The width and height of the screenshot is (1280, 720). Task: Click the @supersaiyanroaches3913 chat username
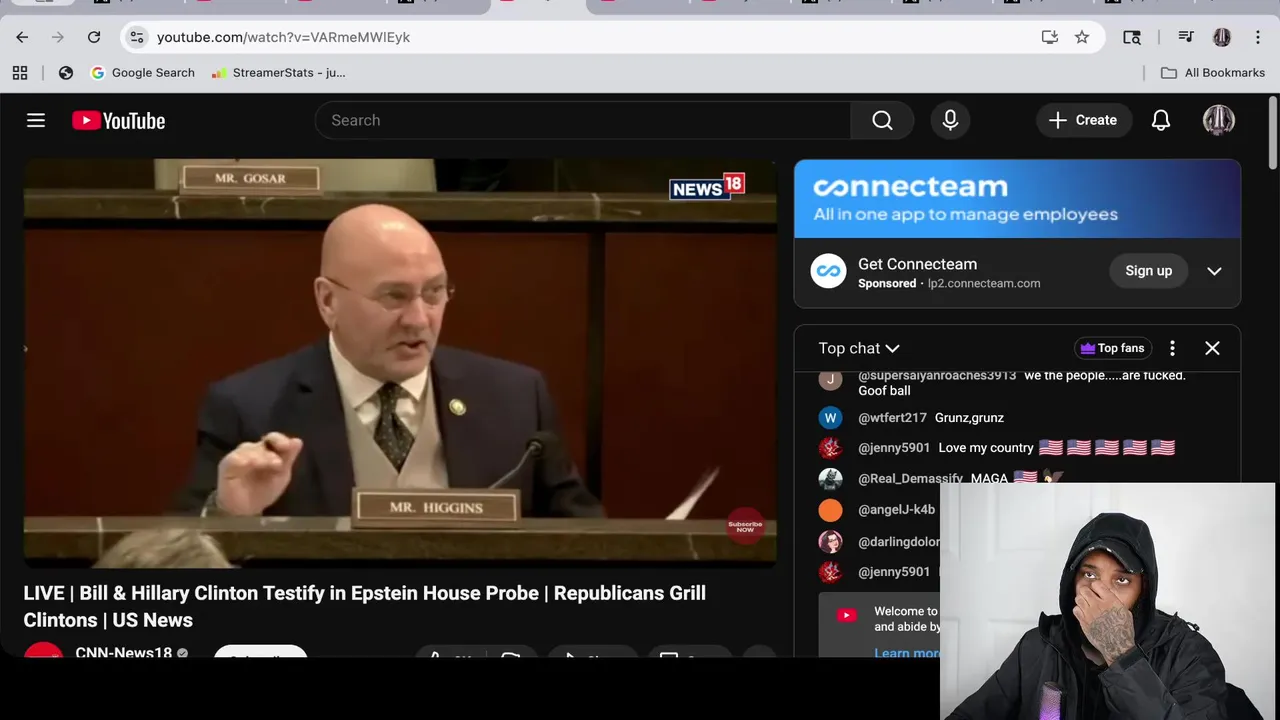937,376
